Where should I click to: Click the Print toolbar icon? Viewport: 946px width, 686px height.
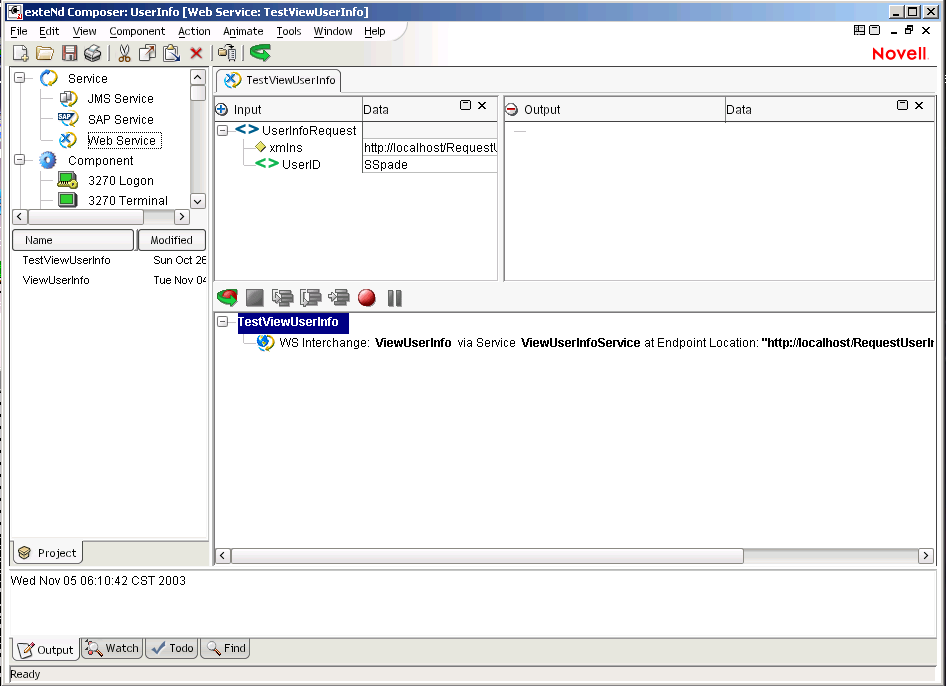[93, 53]
